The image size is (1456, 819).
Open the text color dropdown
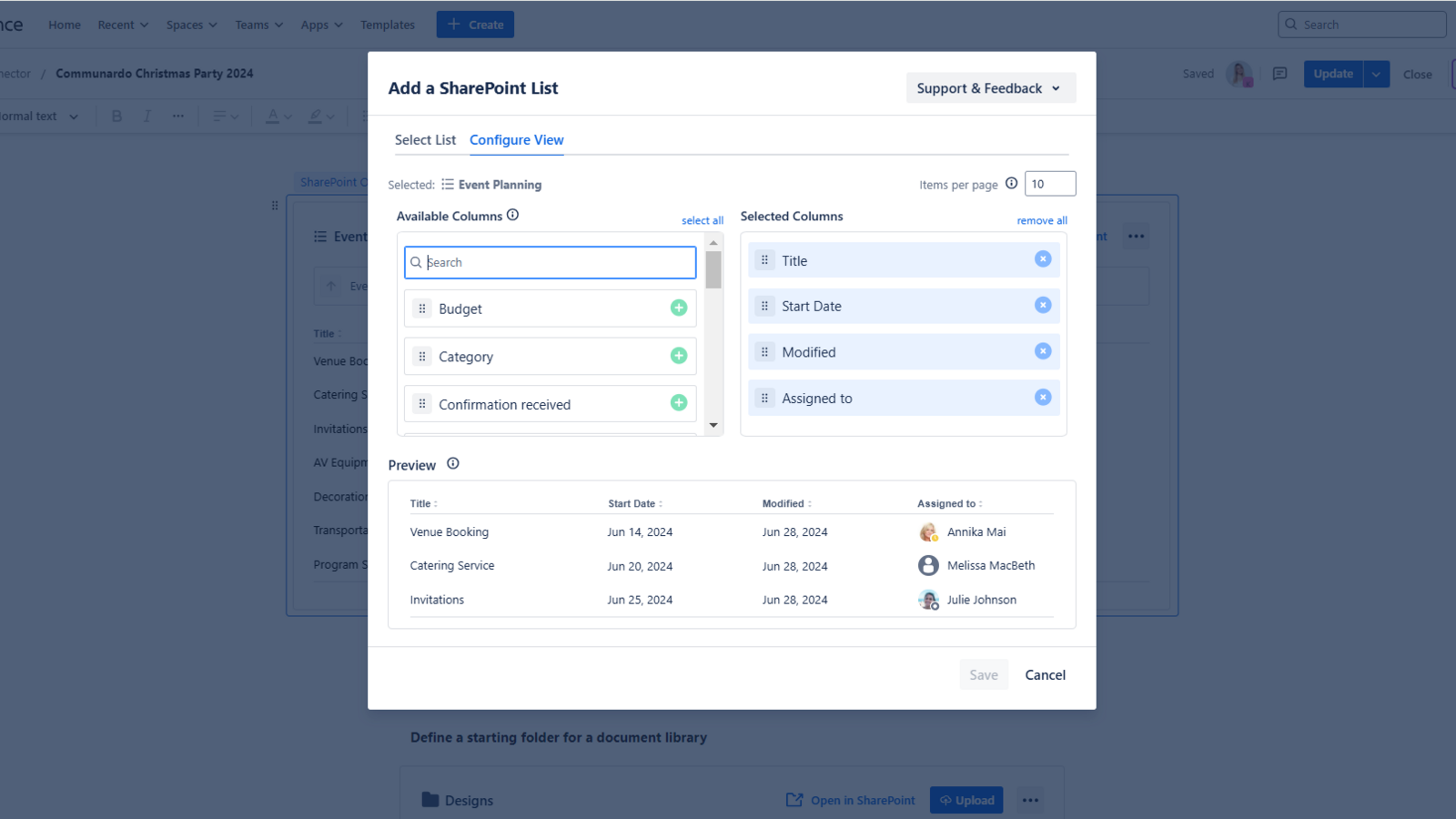tap(278, 116)
